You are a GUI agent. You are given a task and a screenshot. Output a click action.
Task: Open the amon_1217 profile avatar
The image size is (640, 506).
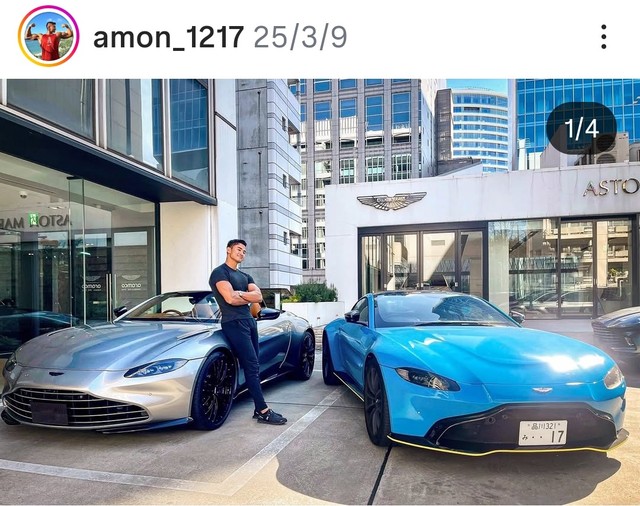(x=48, y=37)
